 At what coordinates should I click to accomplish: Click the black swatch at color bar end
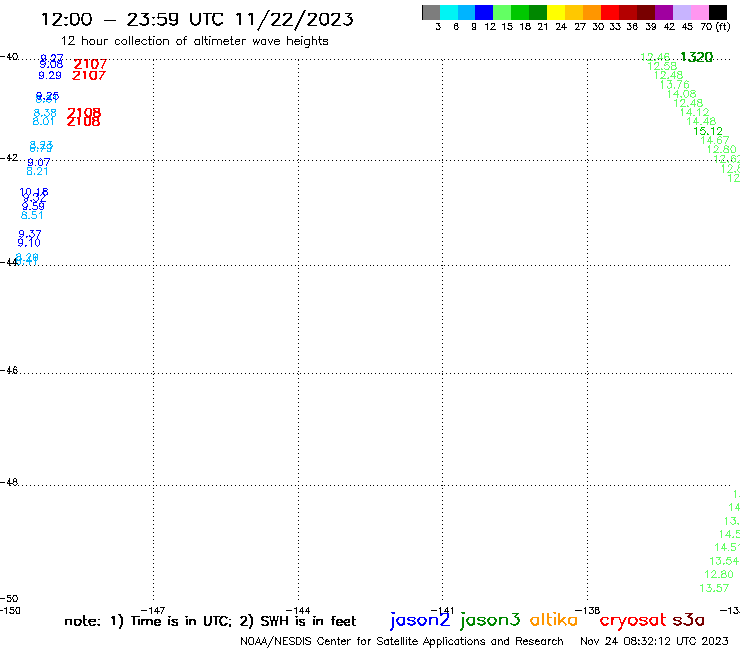pos(718,12)
